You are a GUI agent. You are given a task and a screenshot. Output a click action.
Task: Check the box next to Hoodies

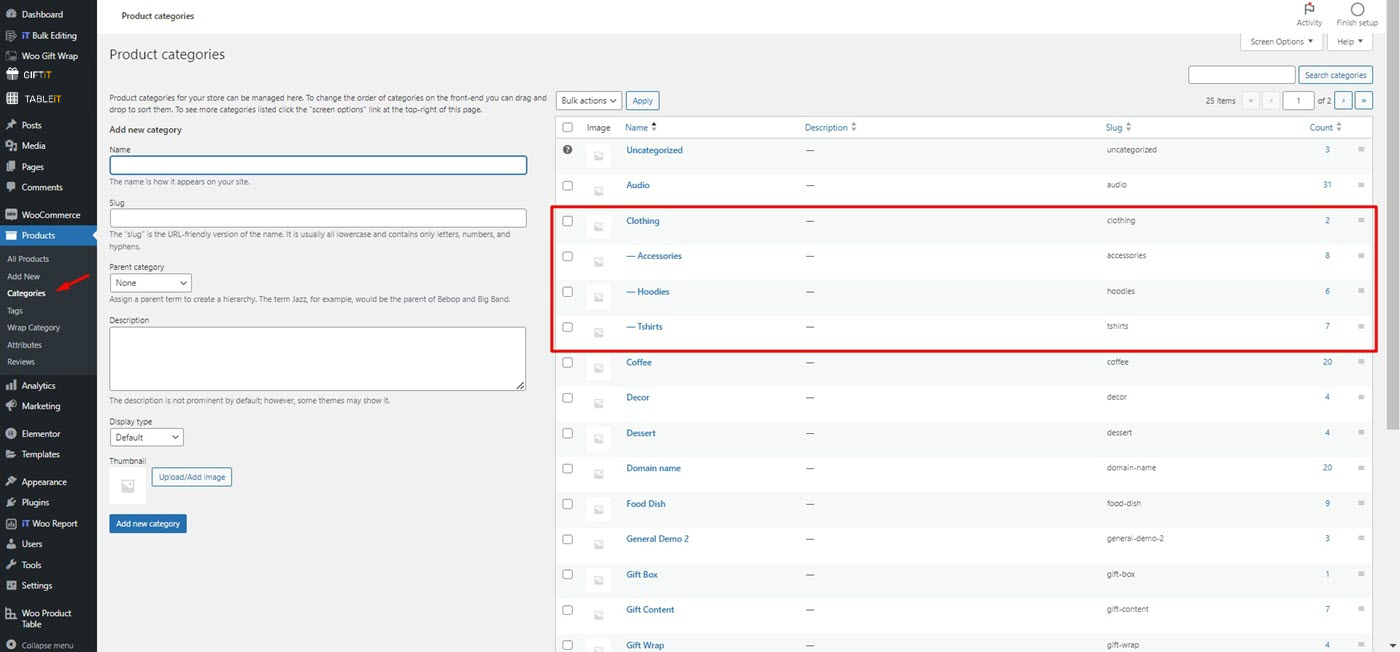click(568, 292)
